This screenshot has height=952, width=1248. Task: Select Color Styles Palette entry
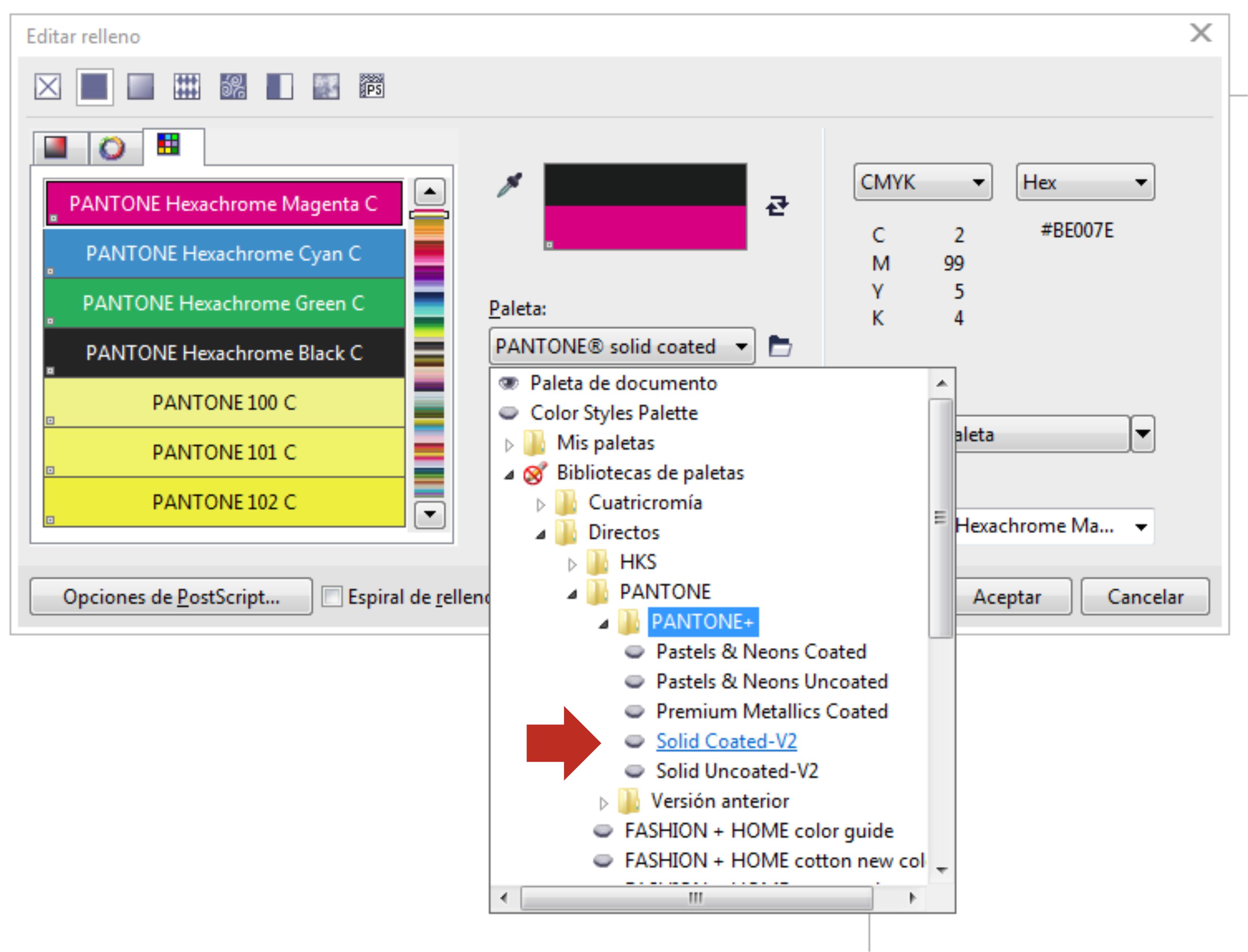pyautogui.click(x=614, y=413)
